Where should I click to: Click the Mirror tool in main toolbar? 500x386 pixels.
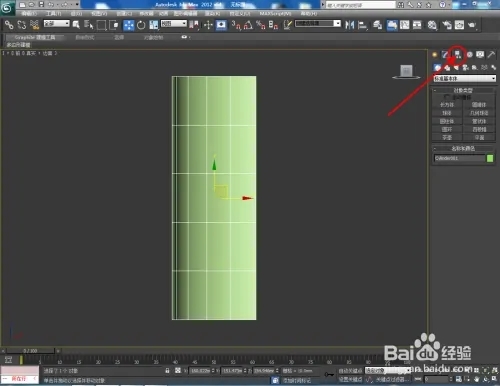click(350, 25)
